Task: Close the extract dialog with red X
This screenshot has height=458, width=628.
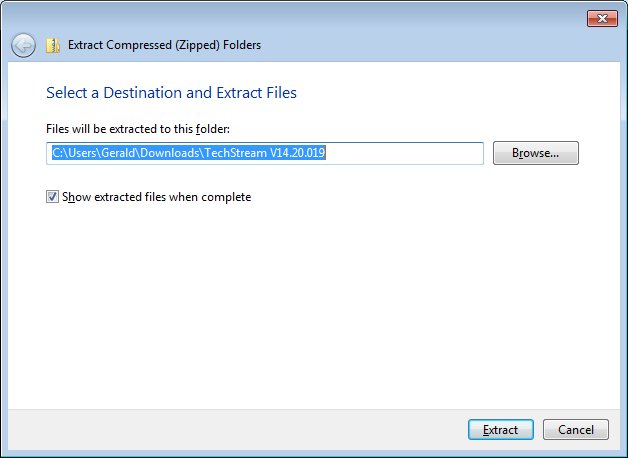Action: click(602, 18)
